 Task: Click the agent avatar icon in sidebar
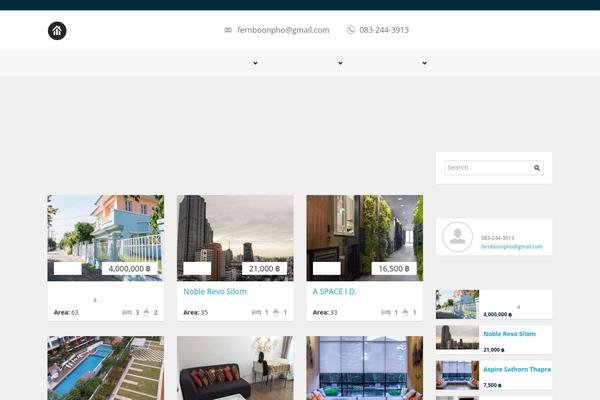[457, 237]
